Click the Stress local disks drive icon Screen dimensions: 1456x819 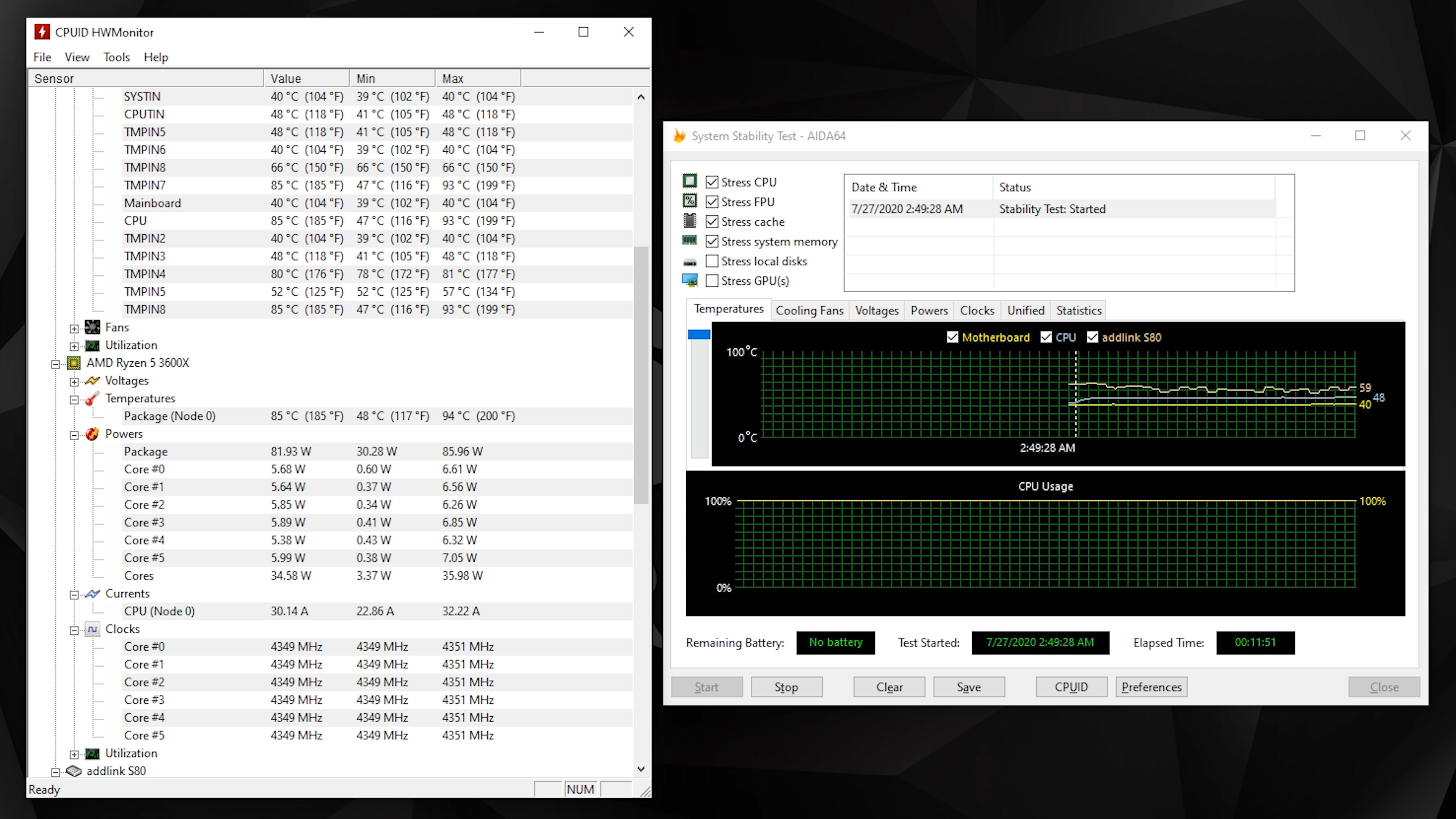pos(690,262)
